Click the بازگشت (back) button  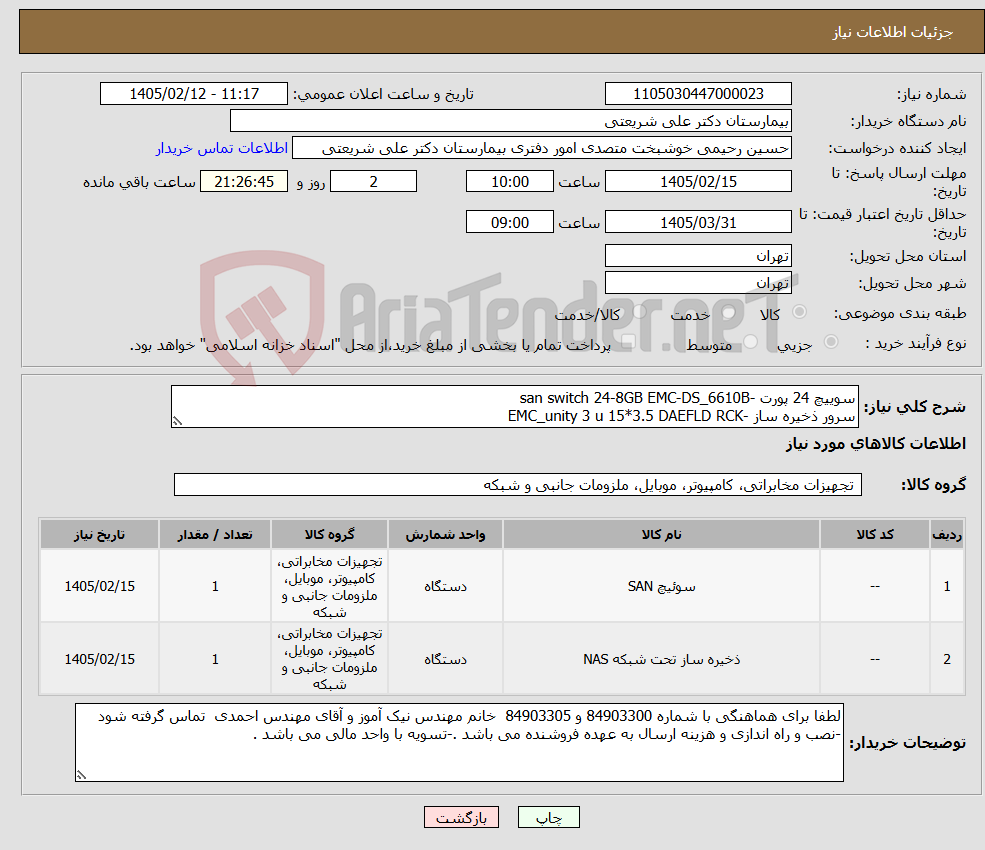[x=461, y=817]
